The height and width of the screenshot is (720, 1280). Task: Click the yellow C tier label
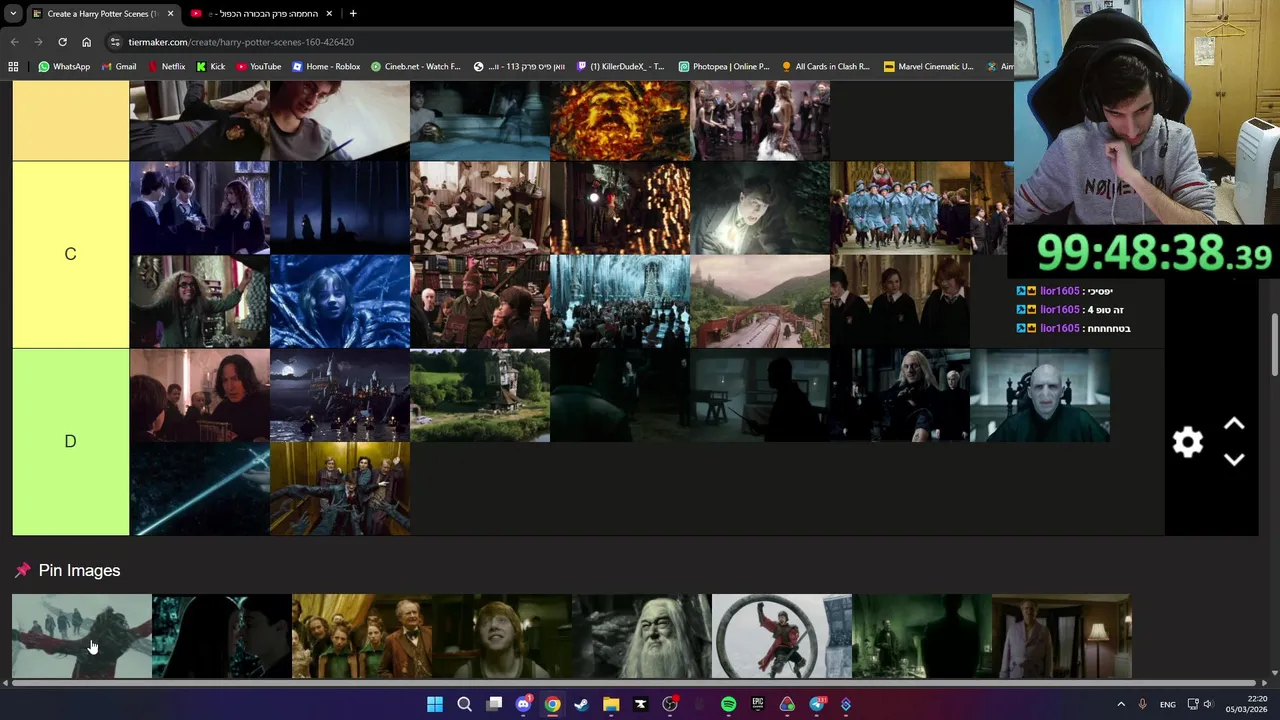click(x=70, y=254)
